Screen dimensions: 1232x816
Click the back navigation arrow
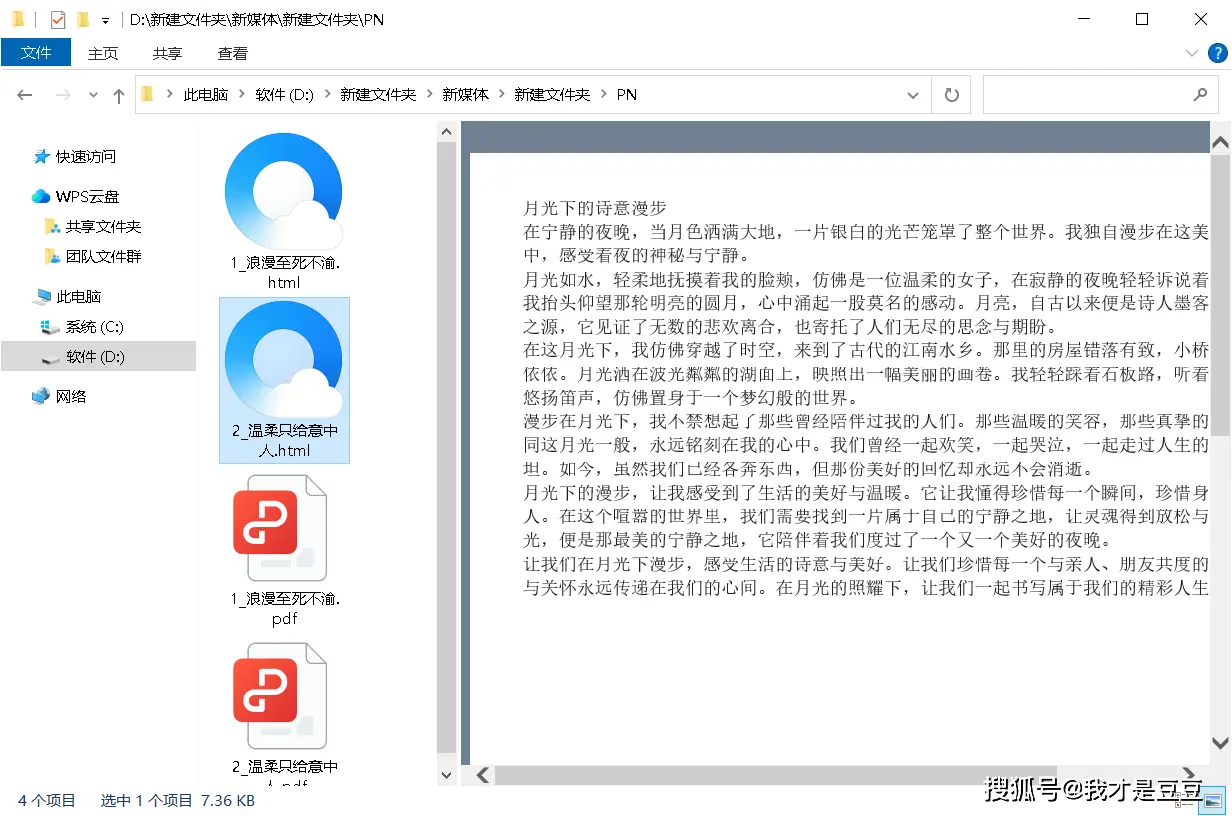point(25,94)
